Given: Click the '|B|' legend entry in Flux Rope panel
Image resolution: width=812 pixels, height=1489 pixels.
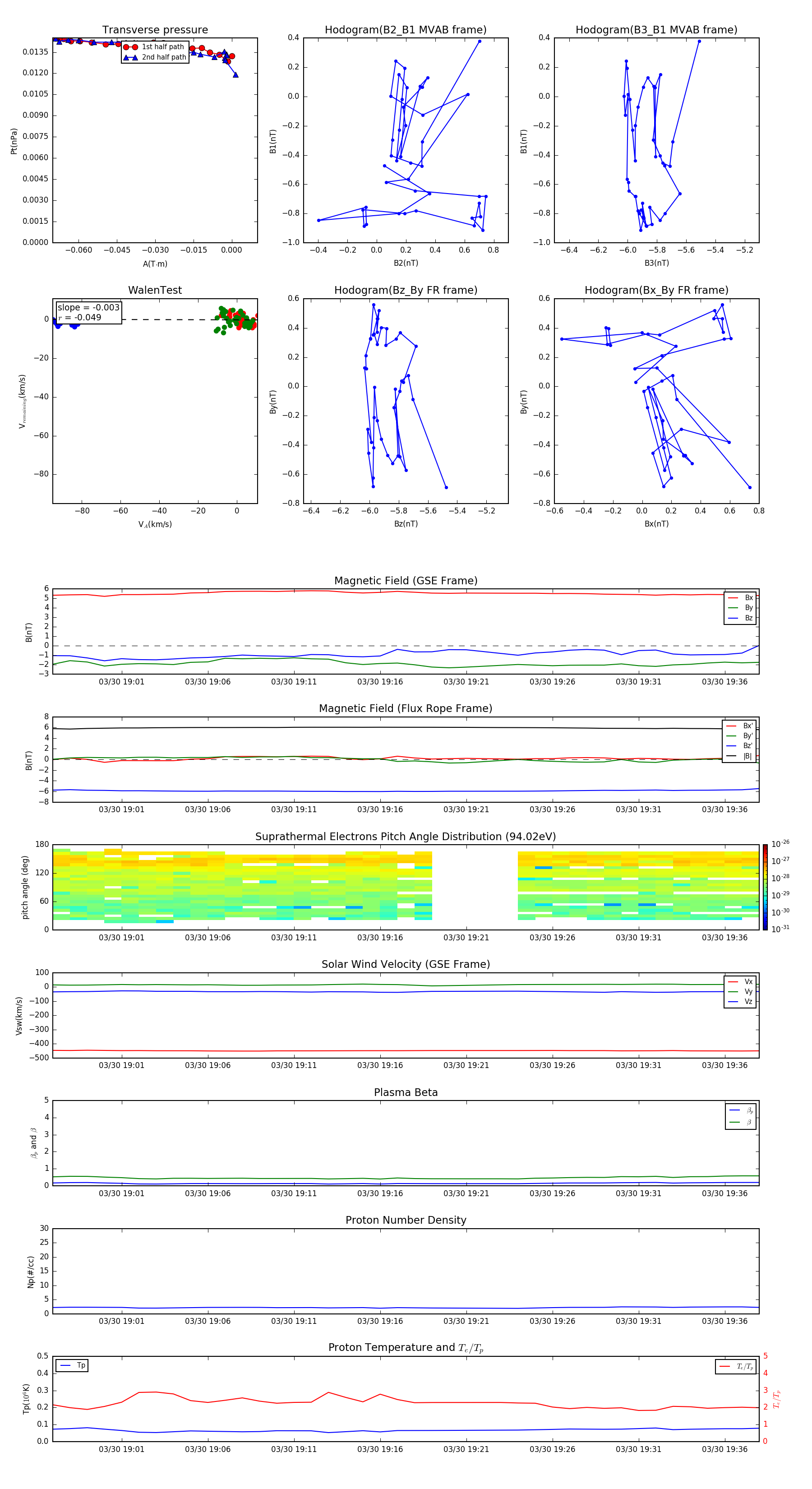Looking at the screenshot, I should click(740, 756).
